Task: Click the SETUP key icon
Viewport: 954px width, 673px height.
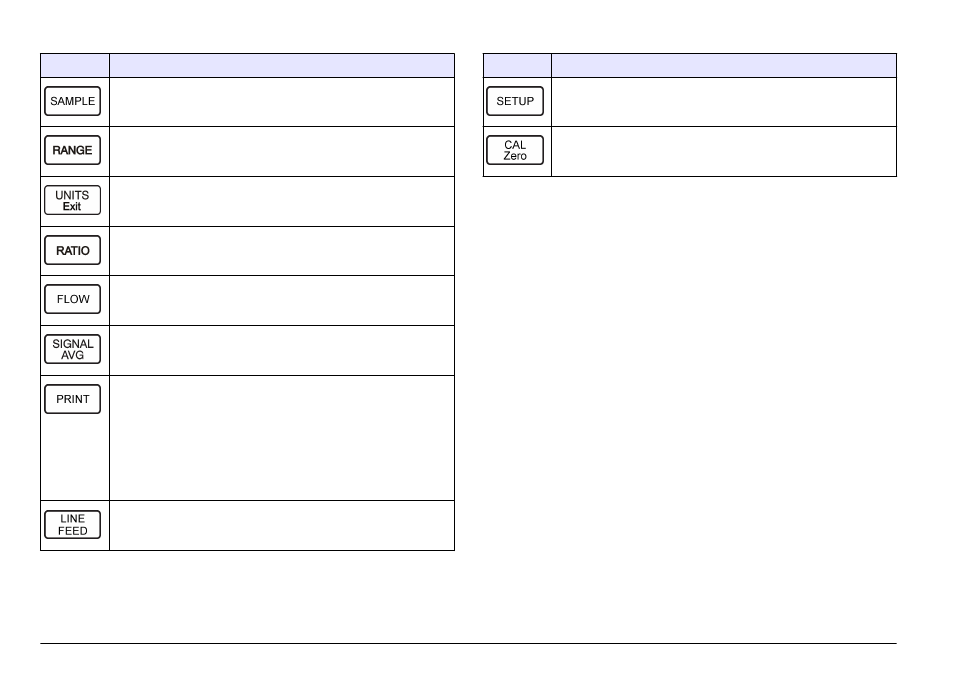Action: click(515, 101)
